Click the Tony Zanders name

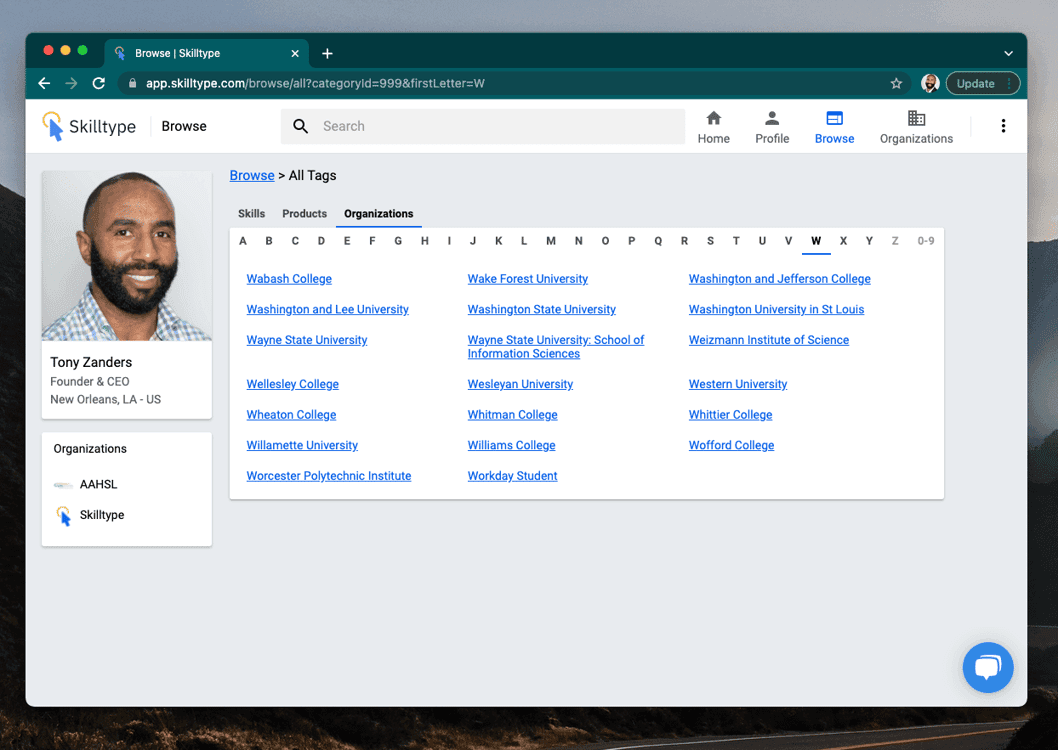pos(91,362)
